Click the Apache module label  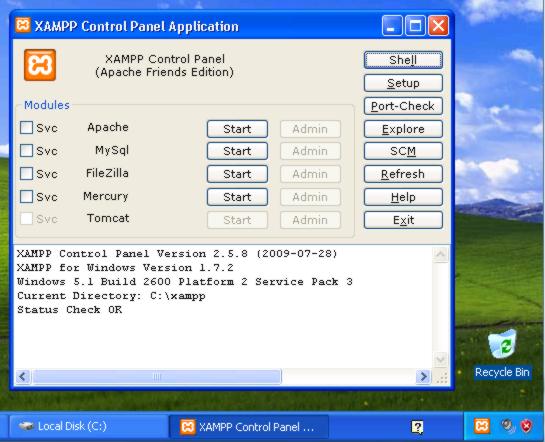(108, 127)
